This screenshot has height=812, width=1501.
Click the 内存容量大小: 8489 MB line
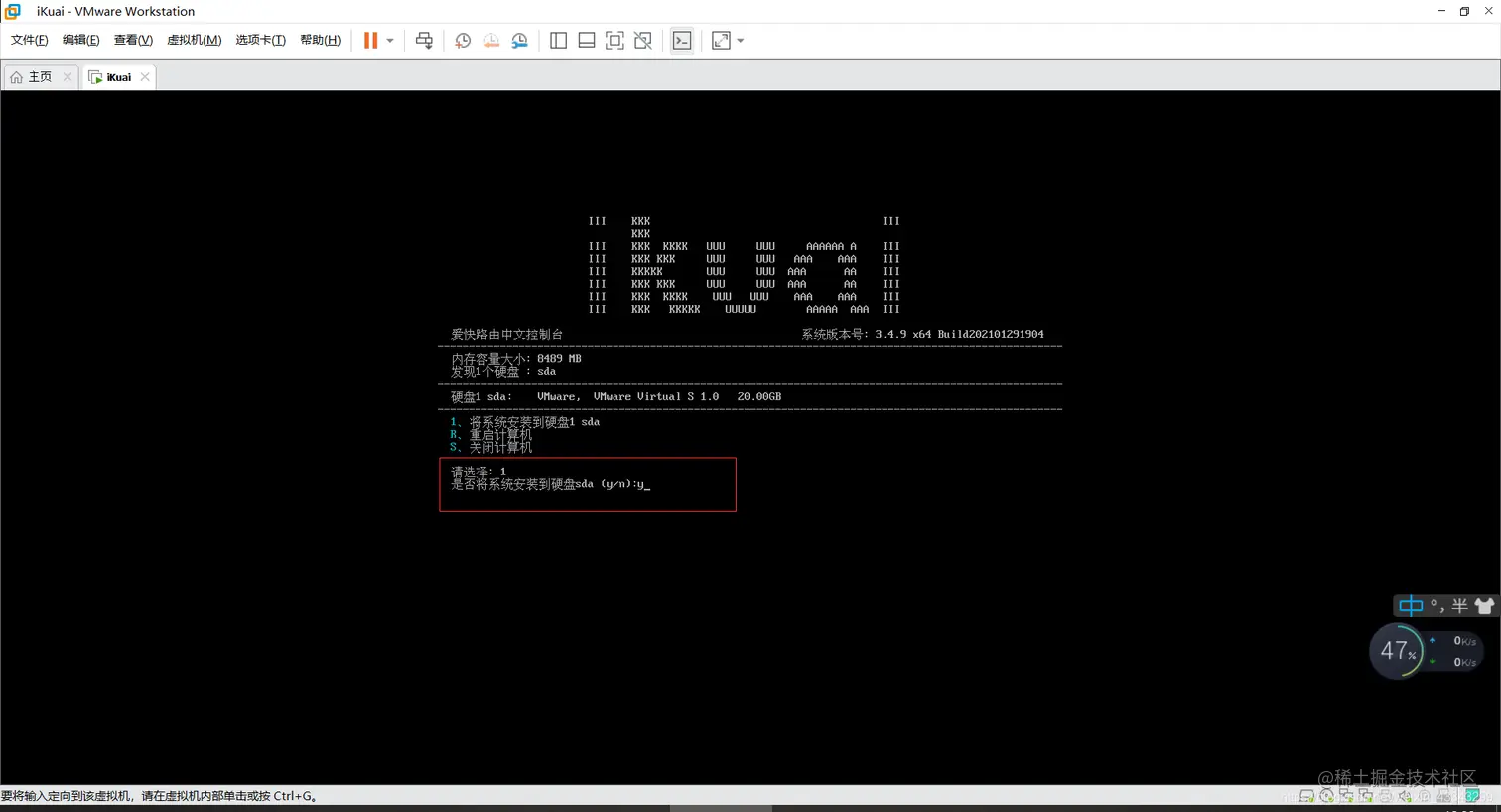click(x=516, y=359)
